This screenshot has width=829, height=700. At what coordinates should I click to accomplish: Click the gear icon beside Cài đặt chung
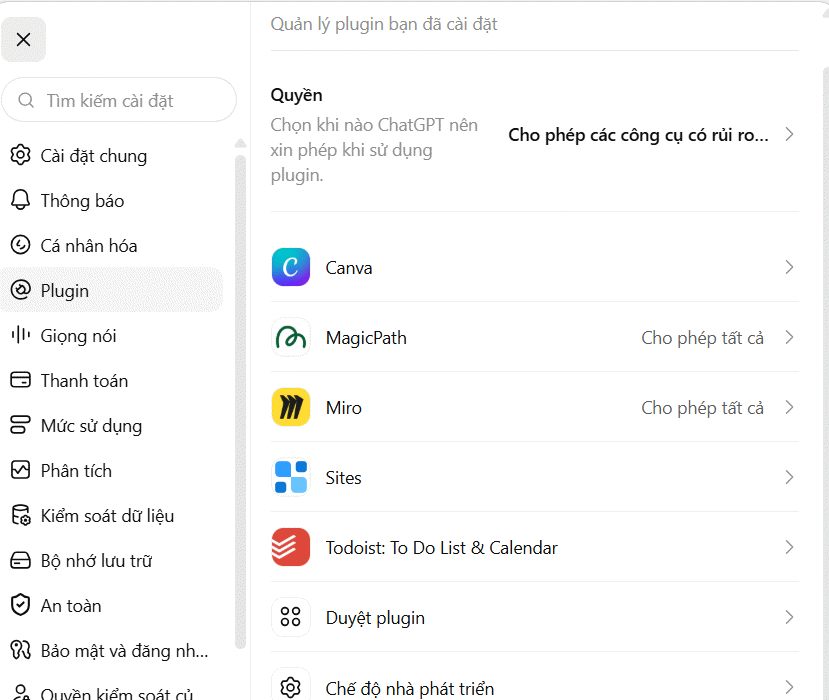point(21,155)
